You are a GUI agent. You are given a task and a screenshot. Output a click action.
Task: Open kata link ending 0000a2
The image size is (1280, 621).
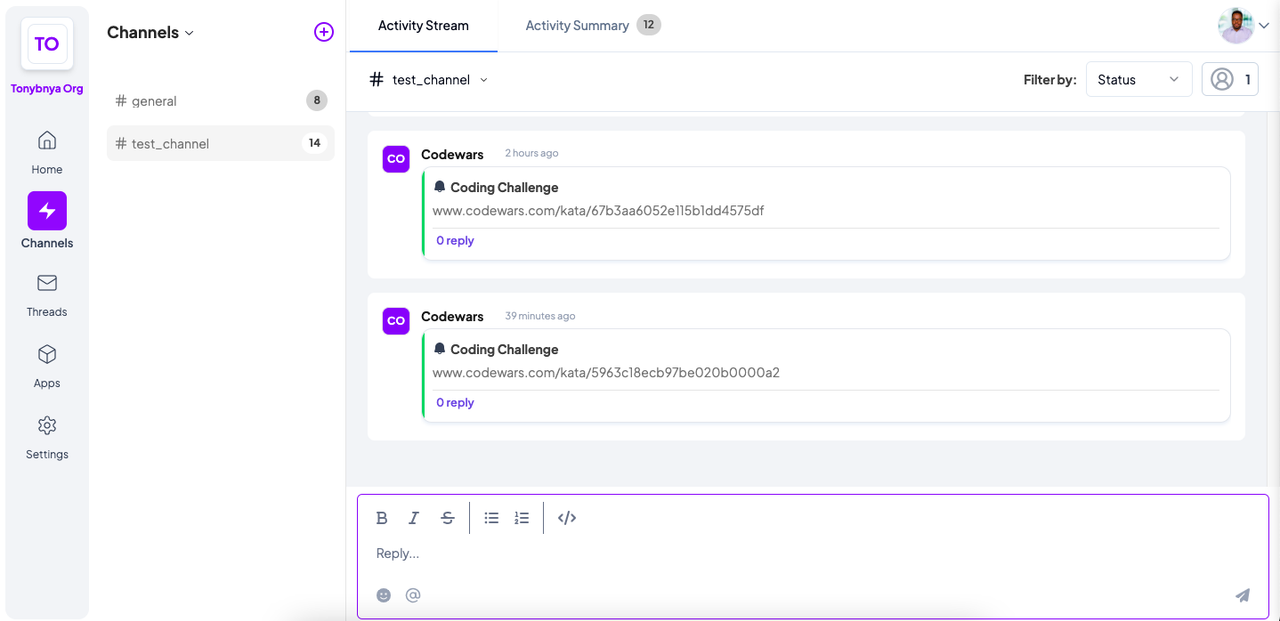[606, 373]
